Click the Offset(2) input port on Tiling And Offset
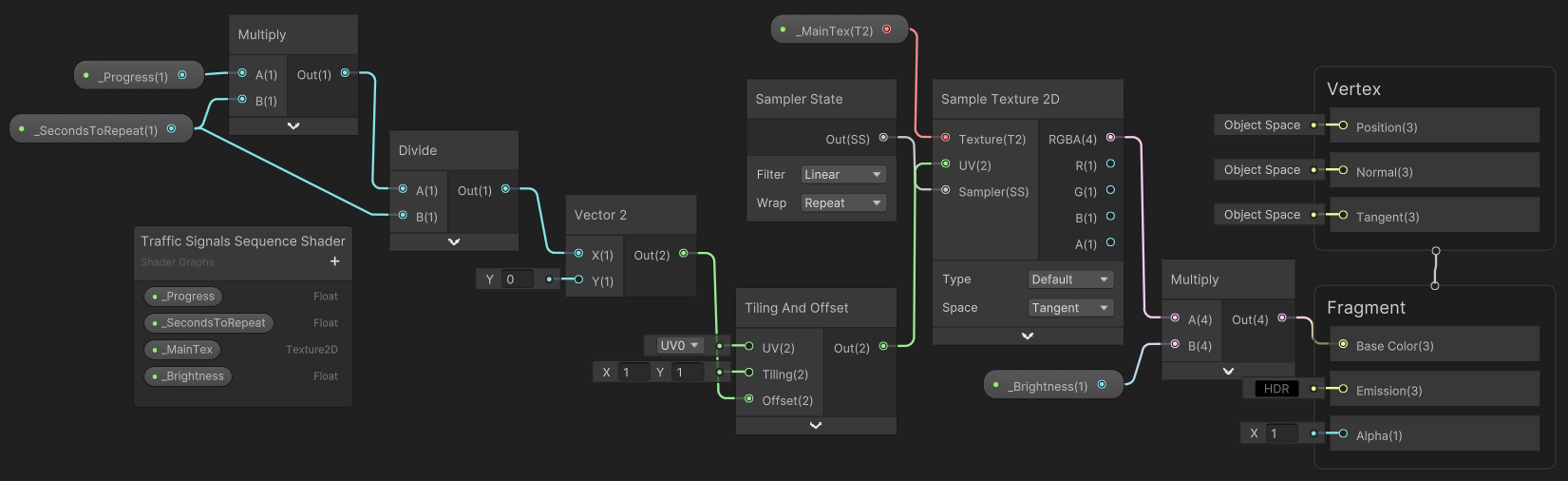This screenshot has height=481, width=1568. (749, 399)
